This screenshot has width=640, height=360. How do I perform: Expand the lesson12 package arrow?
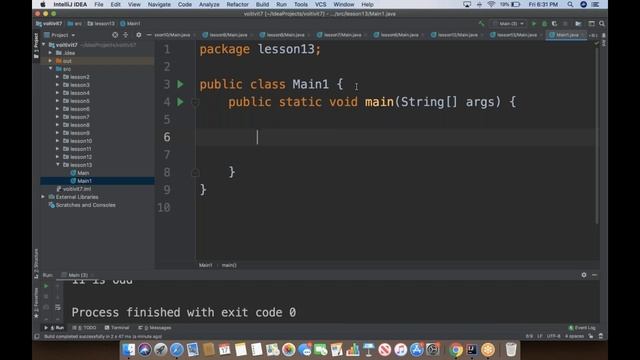tap(58, 157)
